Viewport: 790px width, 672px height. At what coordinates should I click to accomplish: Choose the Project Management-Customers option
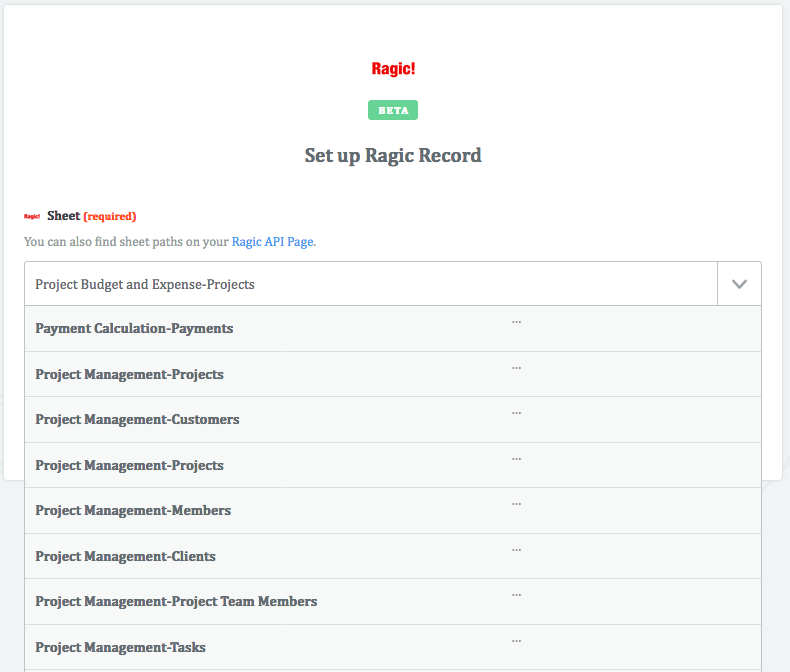137,420
